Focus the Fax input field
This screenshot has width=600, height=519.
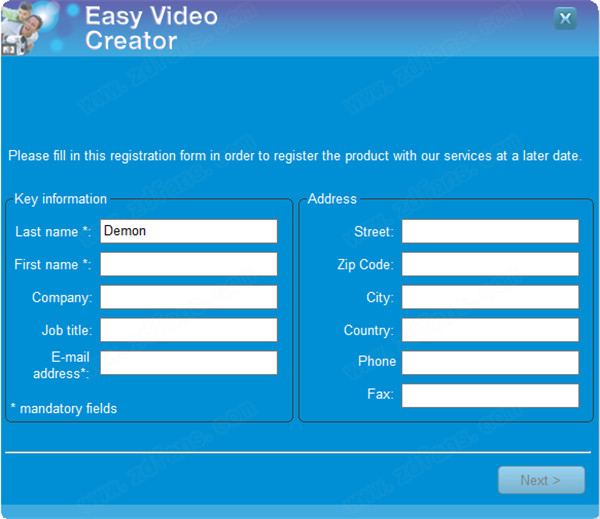[x=490, y=396]
